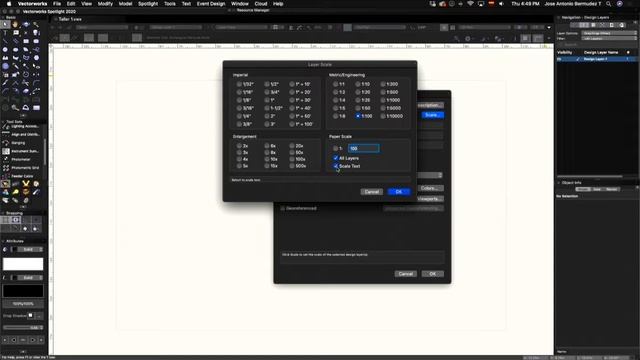
Task: Open the Tools menu
Action: 170,4
